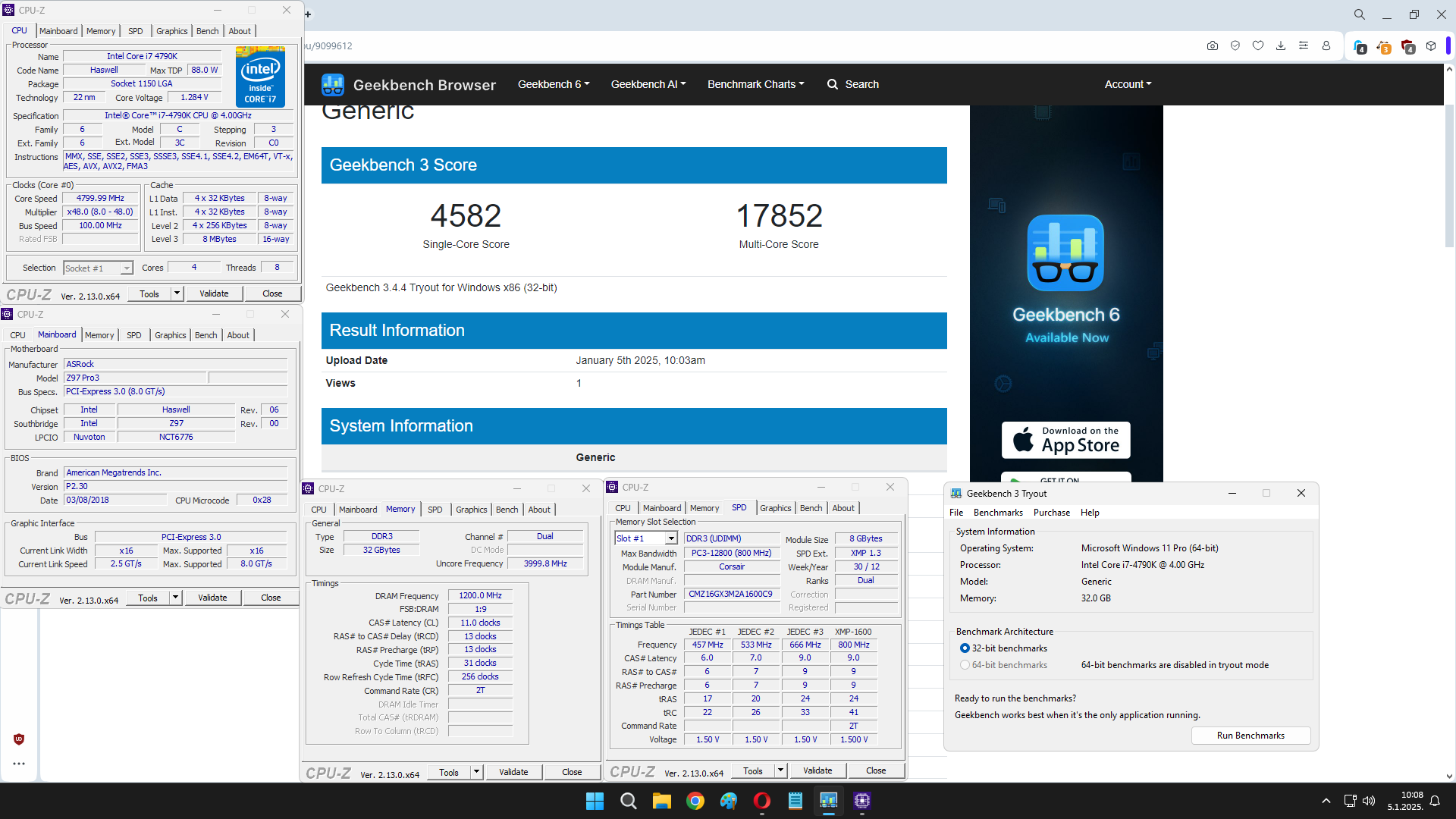
Task: Open Graphics tab in CPU-Z Mainboard window
Action: tap(170, 335)
